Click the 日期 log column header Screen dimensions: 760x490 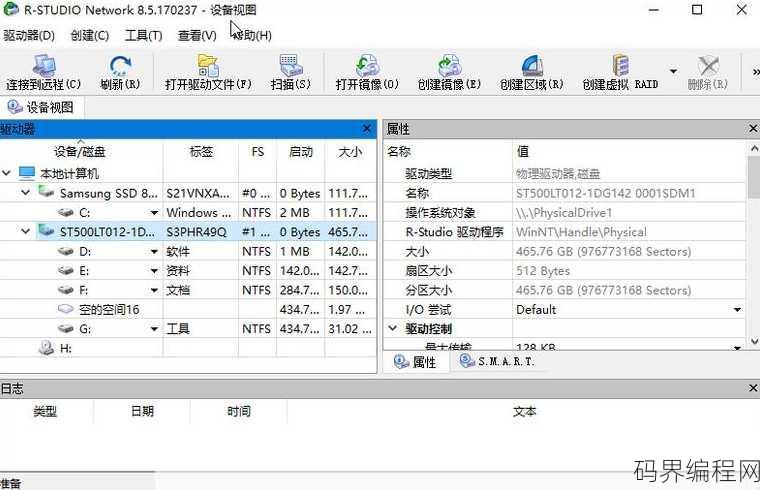tap(142, 411)
